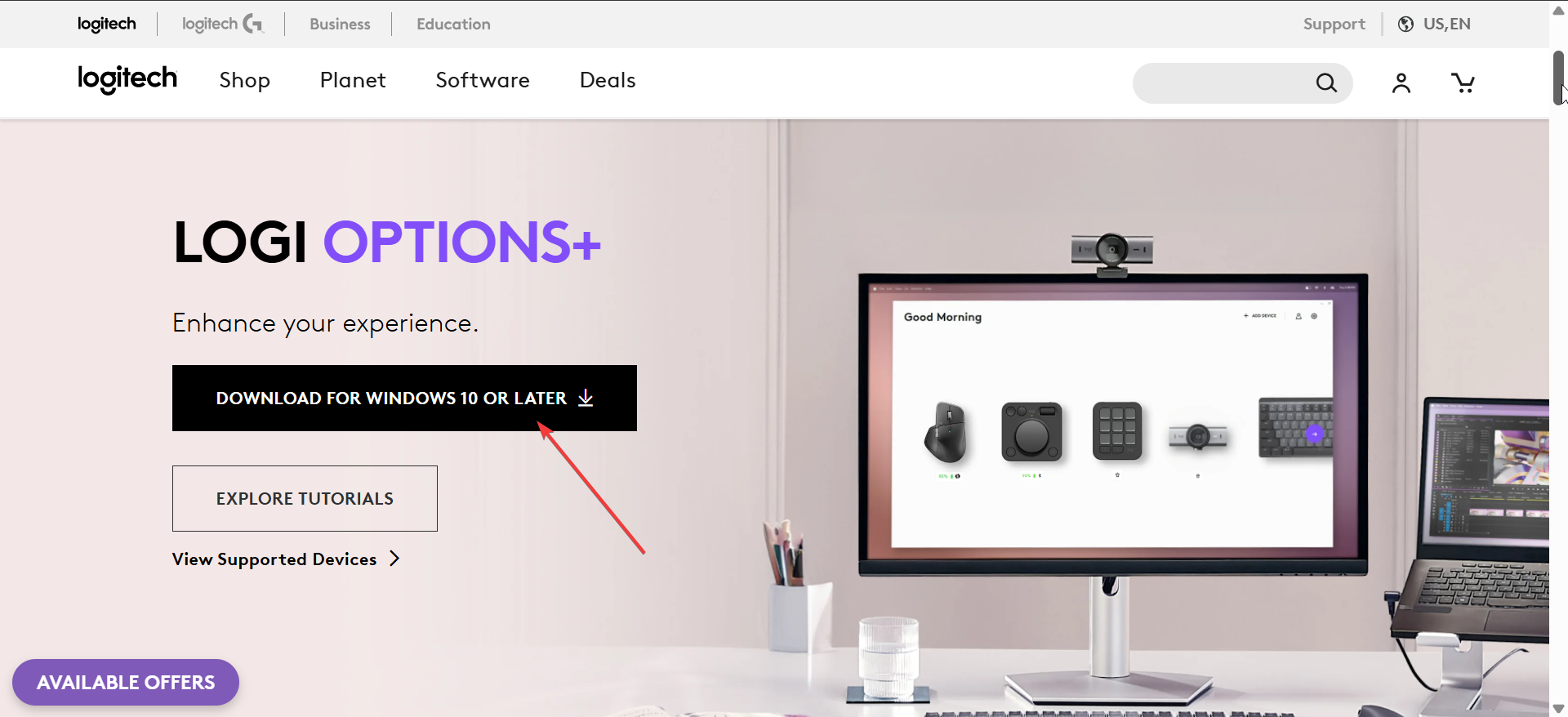Go to the Support link
The image size is (1568, 717).
[x=1334, y=24]
